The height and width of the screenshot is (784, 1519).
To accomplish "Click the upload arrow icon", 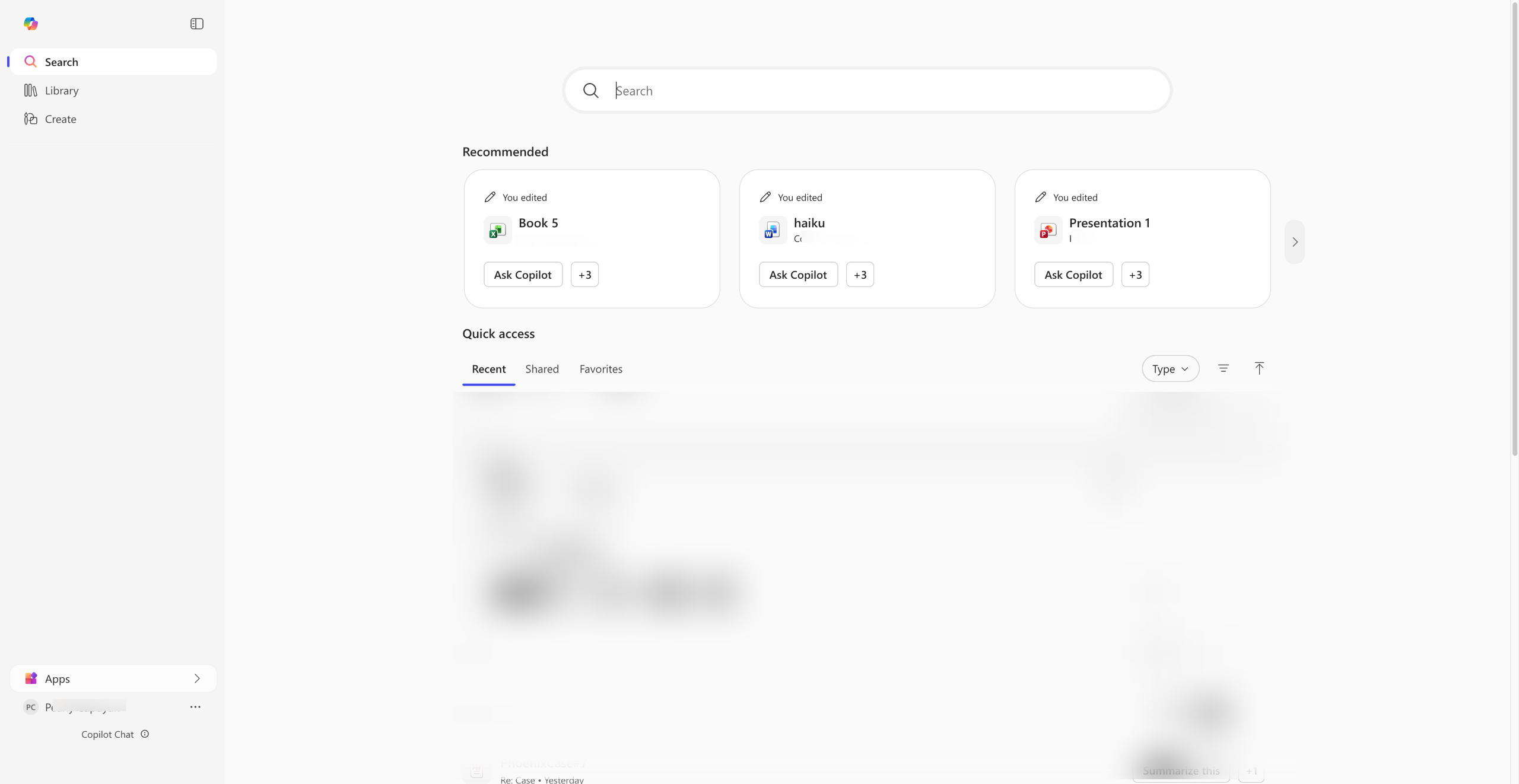I will click(x=1259, y=369).
